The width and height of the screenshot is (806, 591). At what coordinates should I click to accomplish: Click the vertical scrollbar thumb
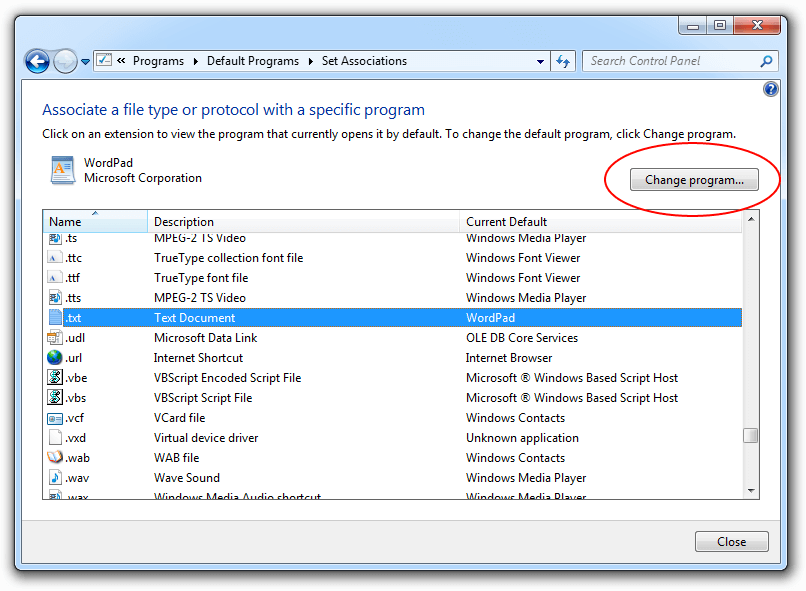751,435
